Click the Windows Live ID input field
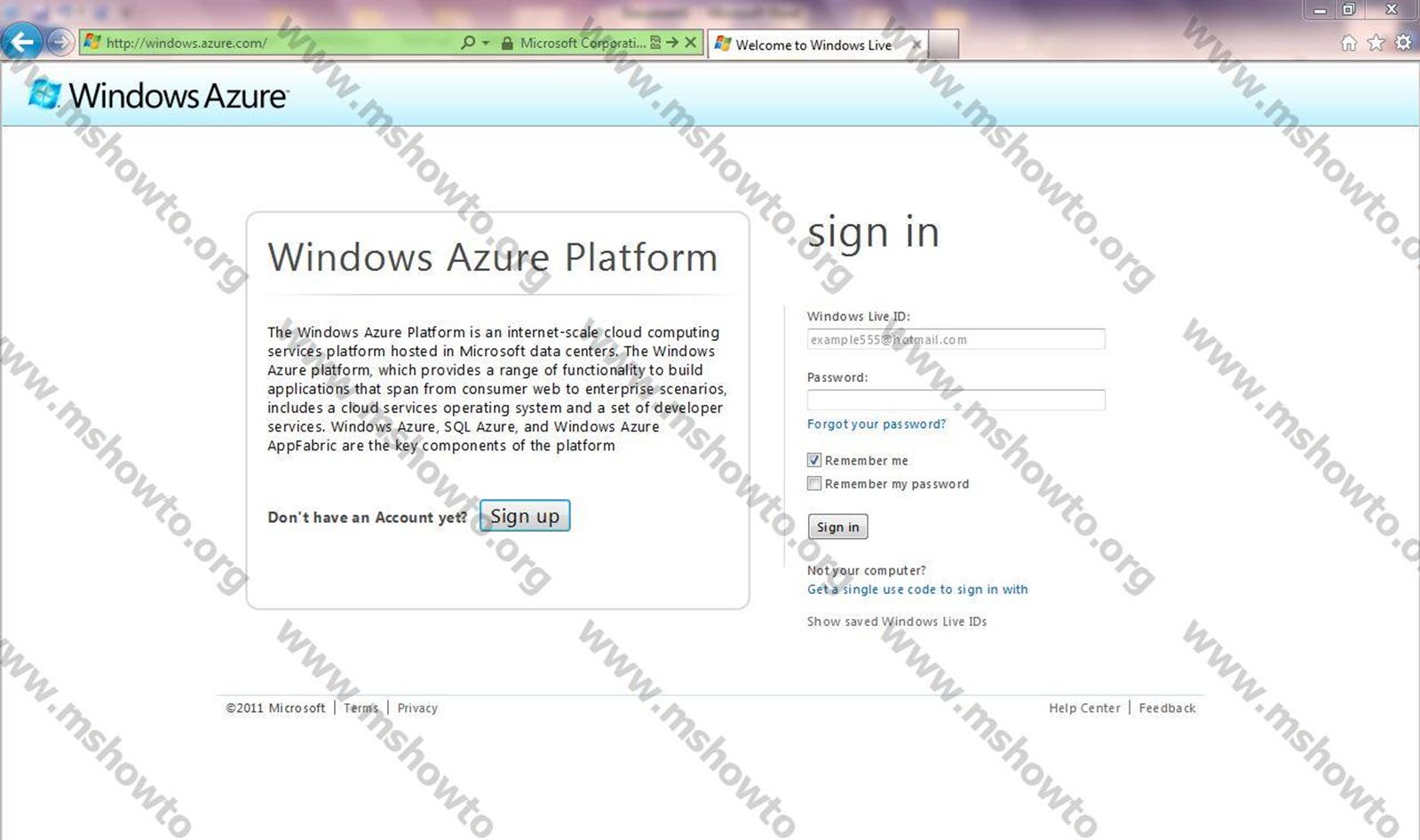1420x840 pixels. 956,339
